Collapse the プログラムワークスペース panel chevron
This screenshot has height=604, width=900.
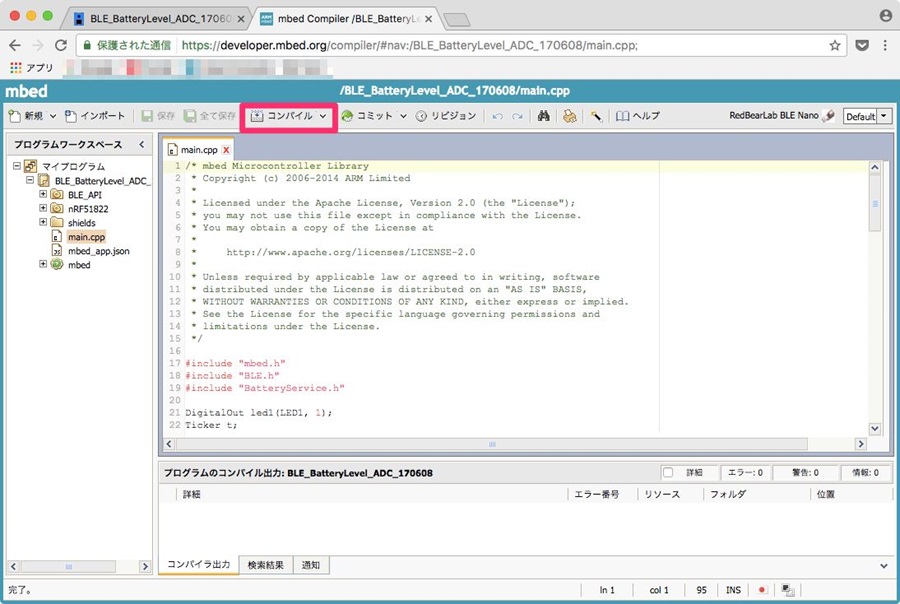[142, 144]
